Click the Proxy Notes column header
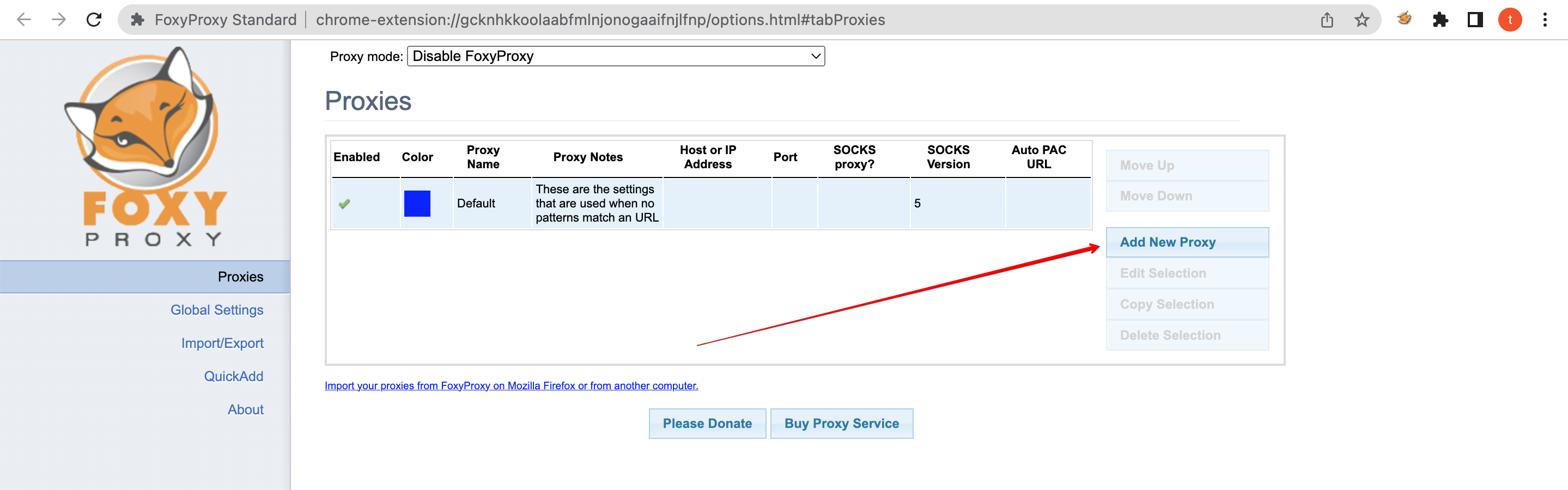This screenshot has height=490, width=1568. pyautogui.click(x=587, y=157)
